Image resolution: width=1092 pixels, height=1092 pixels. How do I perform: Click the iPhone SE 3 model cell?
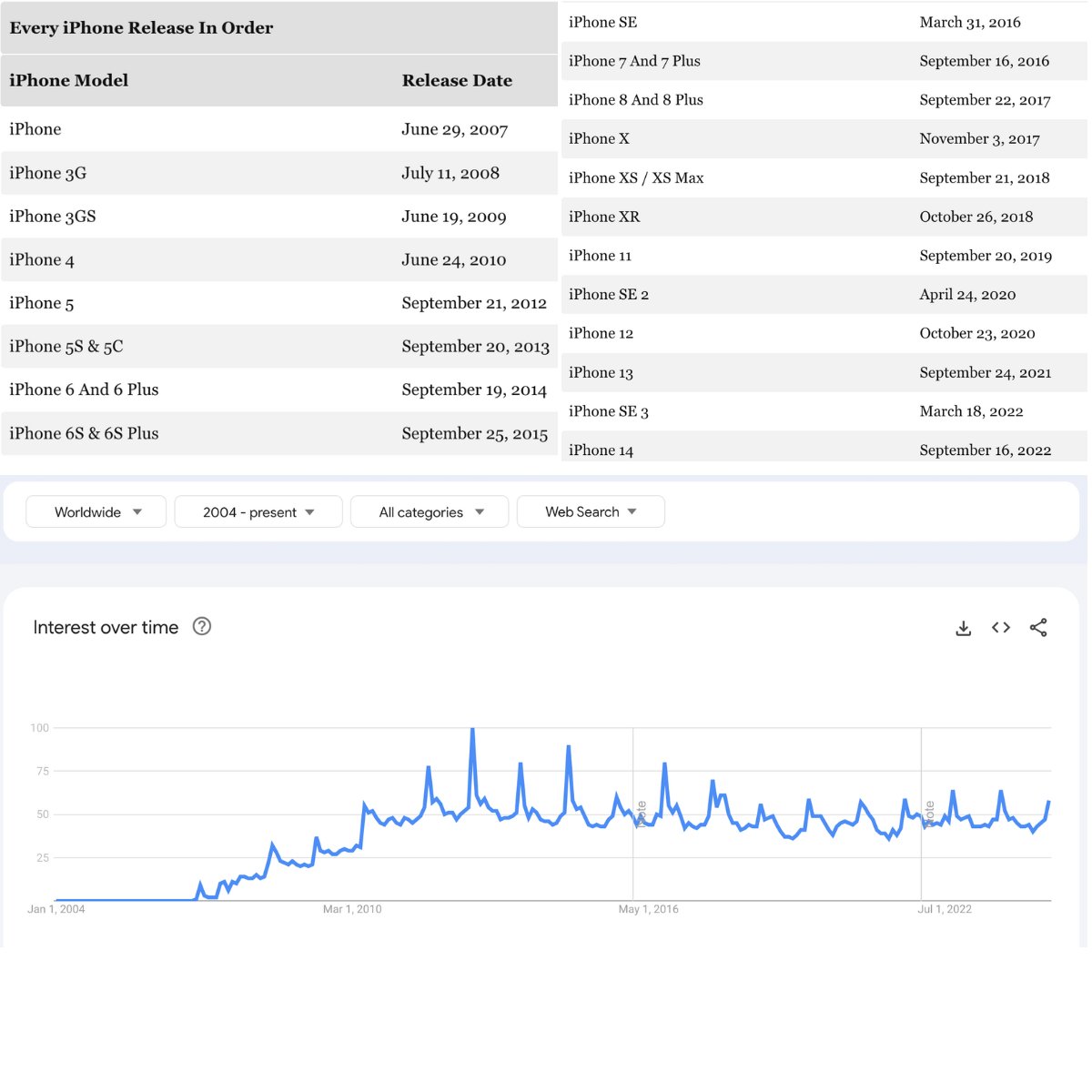609,411
